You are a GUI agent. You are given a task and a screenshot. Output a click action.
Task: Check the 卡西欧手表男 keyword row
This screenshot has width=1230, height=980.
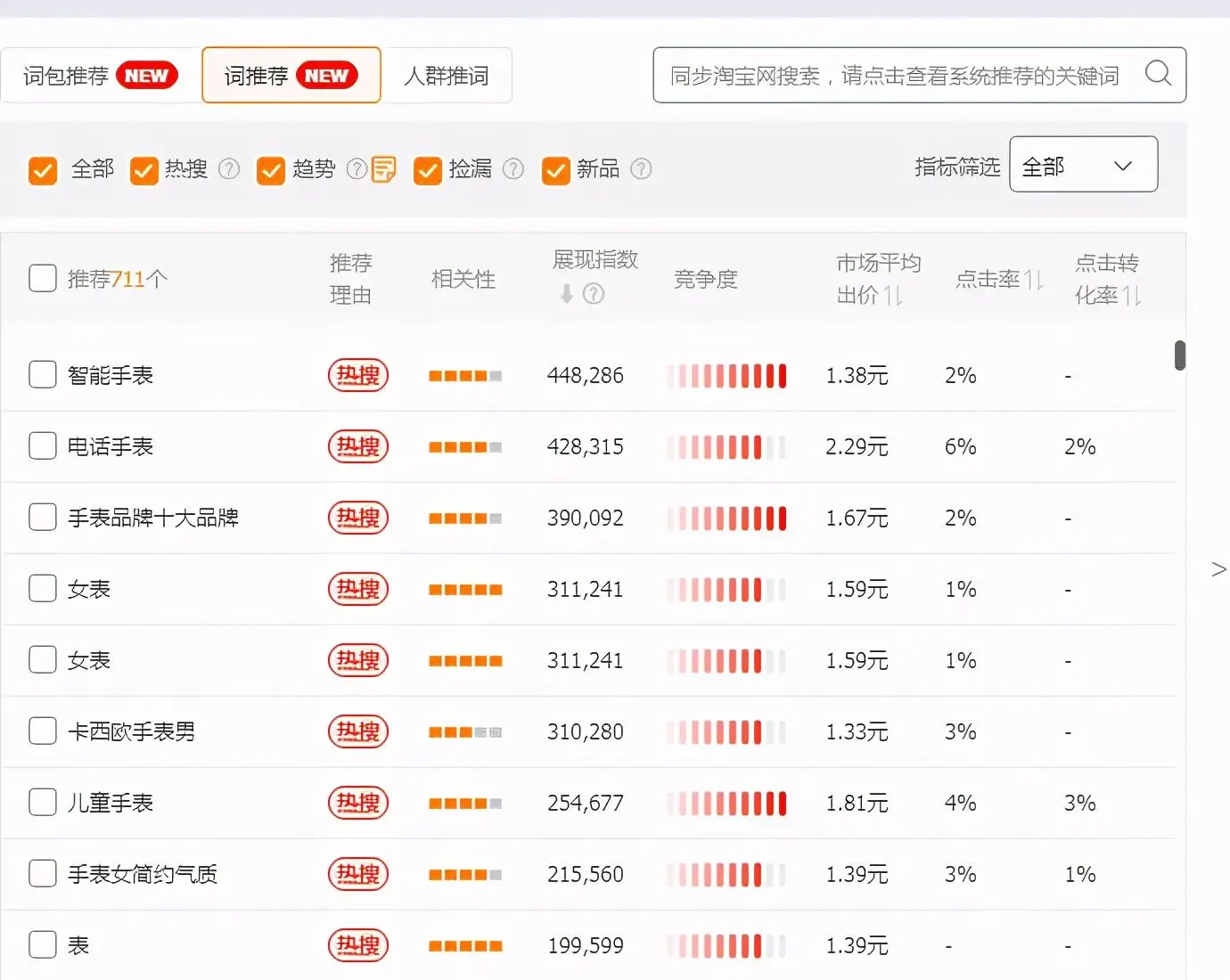pos(43,731)
